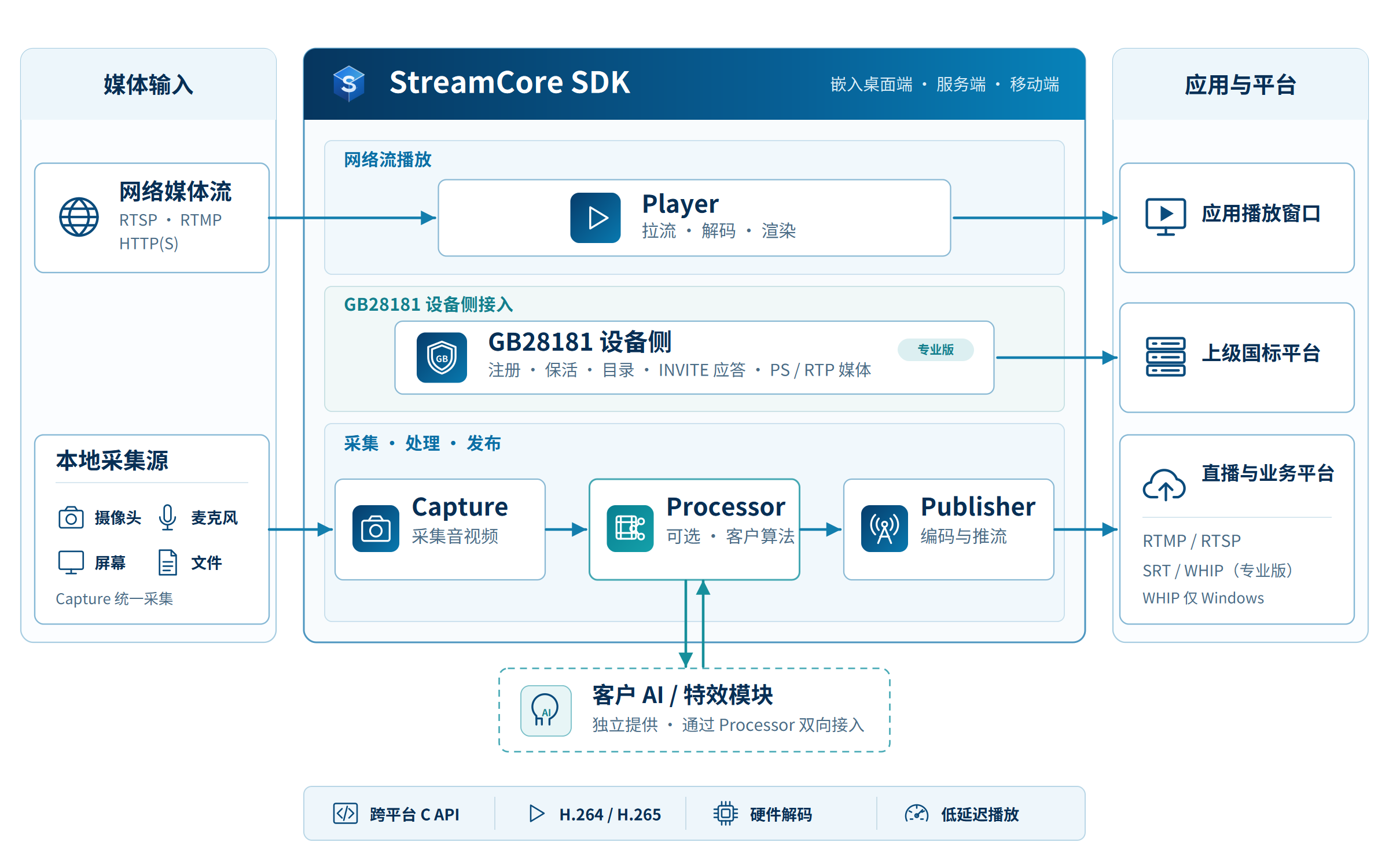Click the Capture camera icon
1389x868 pixels.
pos(376,528)
